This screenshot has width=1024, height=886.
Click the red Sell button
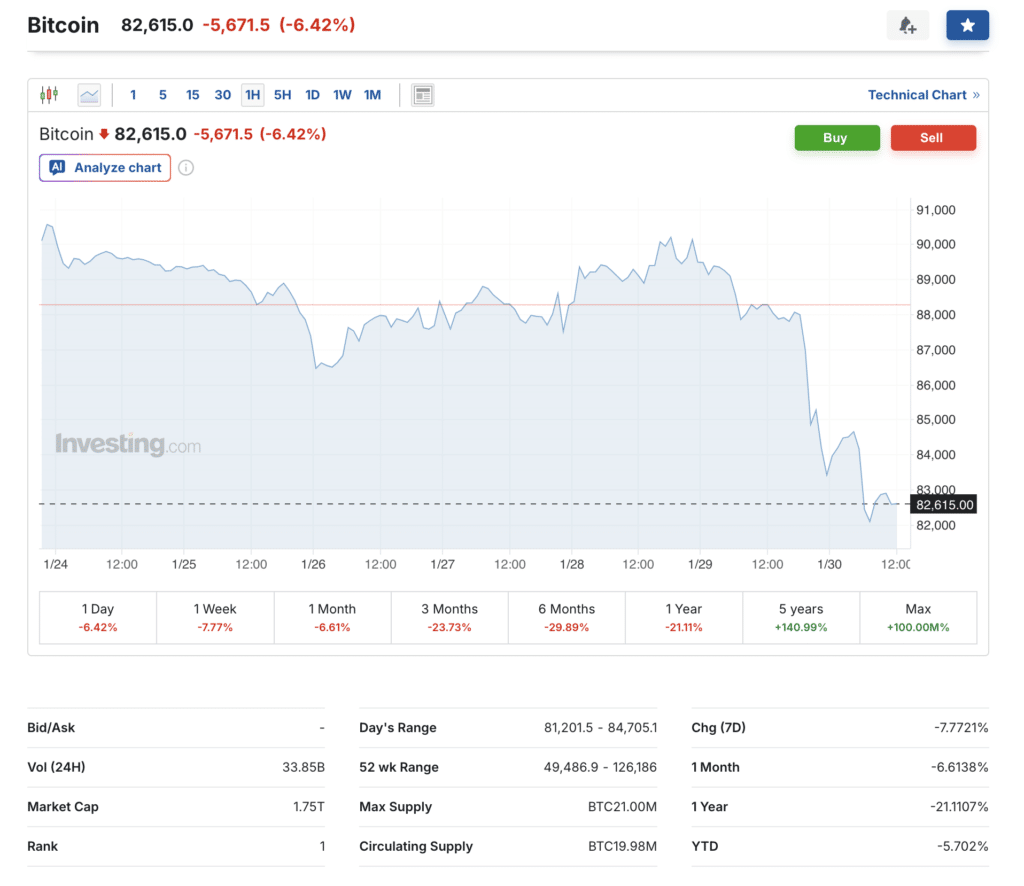pos(933,137)
